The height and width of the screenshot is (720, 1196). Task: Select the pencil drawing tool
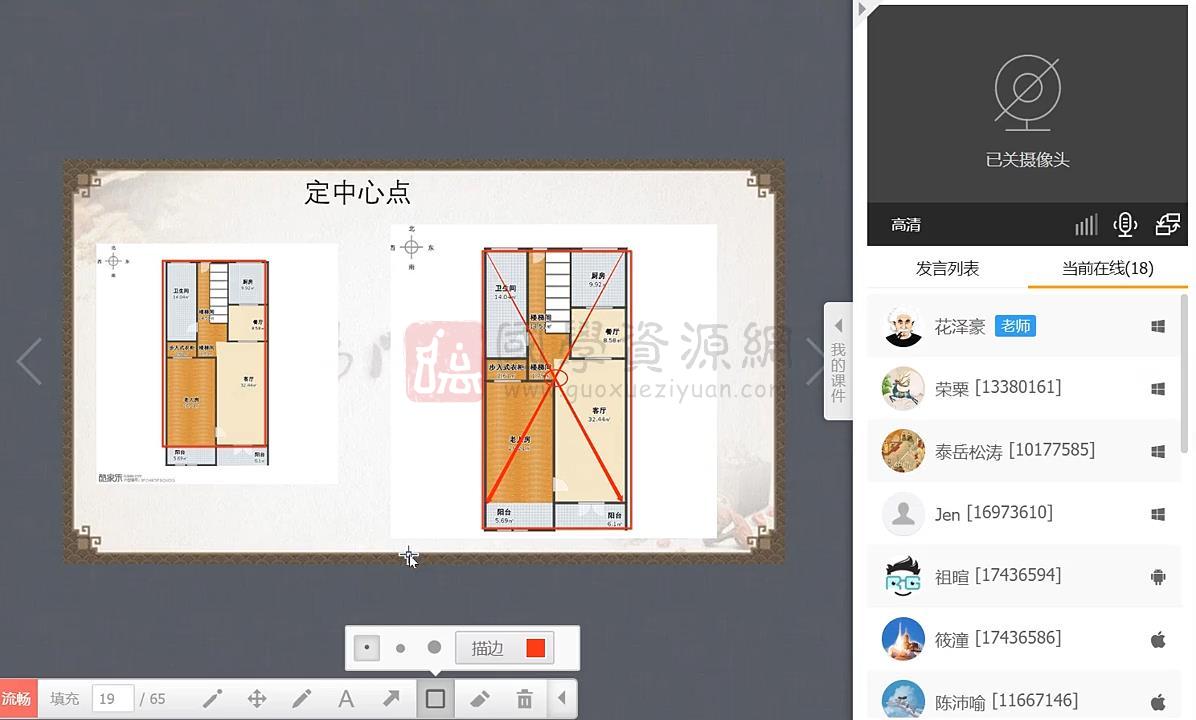301,699
